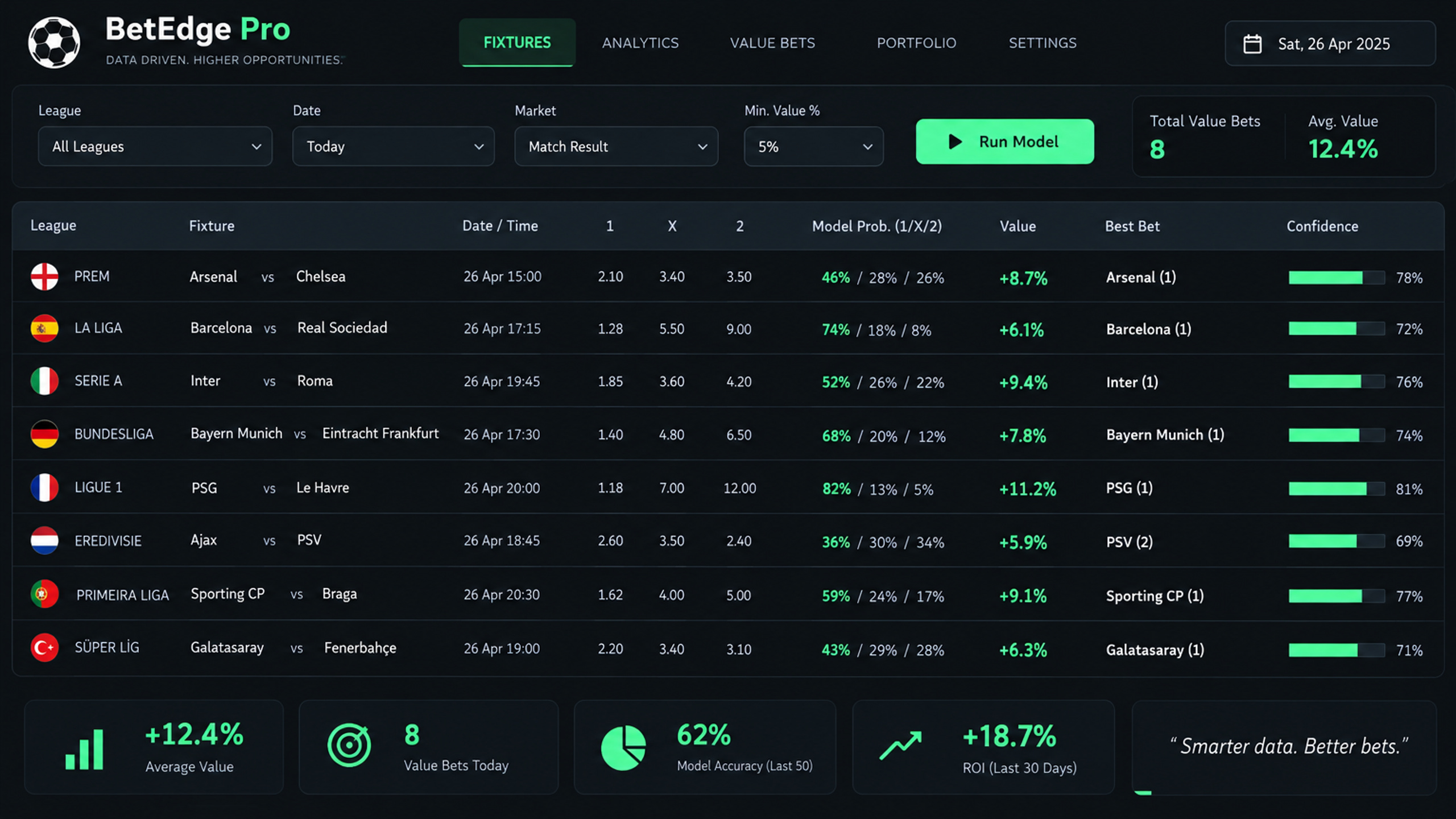Click the Spain flag icon for LA LIGA
This screenshot has width=1456, height=819.
point(44,328)
